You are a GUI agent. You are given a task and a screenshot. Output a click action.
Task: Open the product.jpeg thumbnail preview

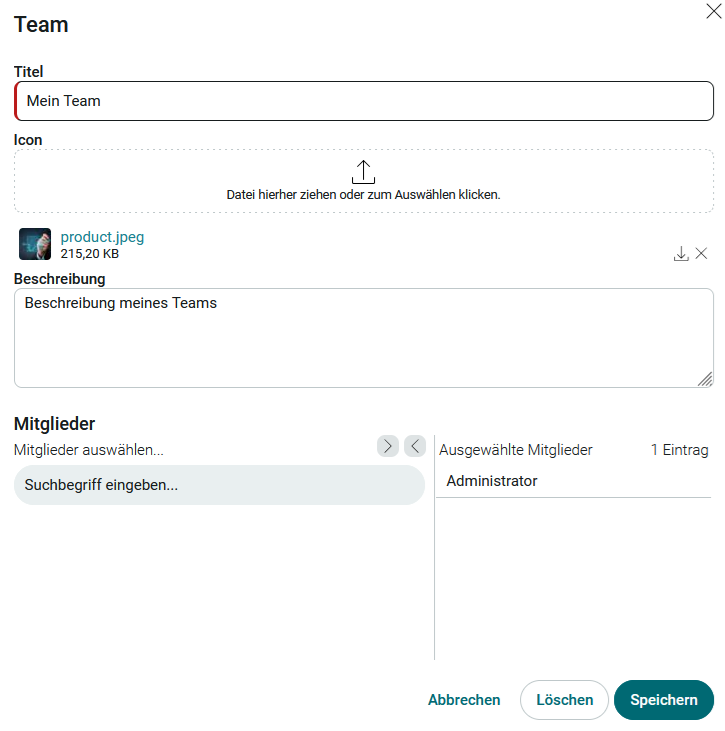pos(35,244)
